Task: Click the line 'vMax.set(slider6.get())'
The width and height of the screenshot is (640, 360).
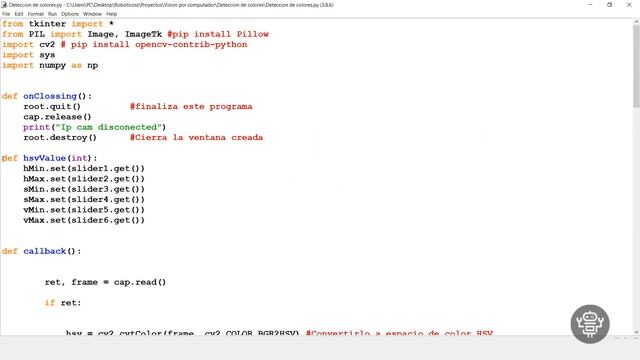Action: [84, 220]
